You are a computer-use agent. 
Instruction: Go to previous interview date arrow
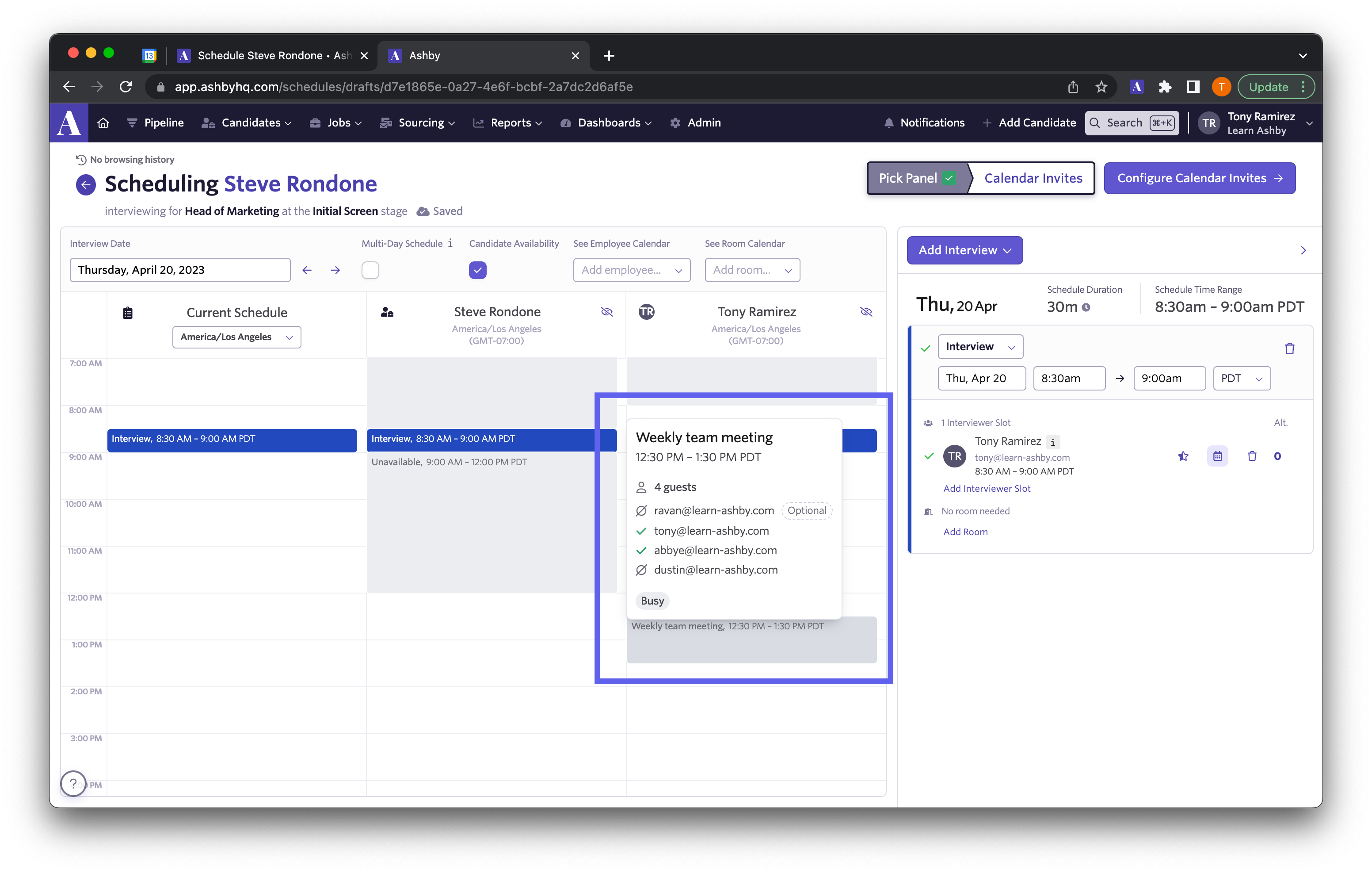307,270
